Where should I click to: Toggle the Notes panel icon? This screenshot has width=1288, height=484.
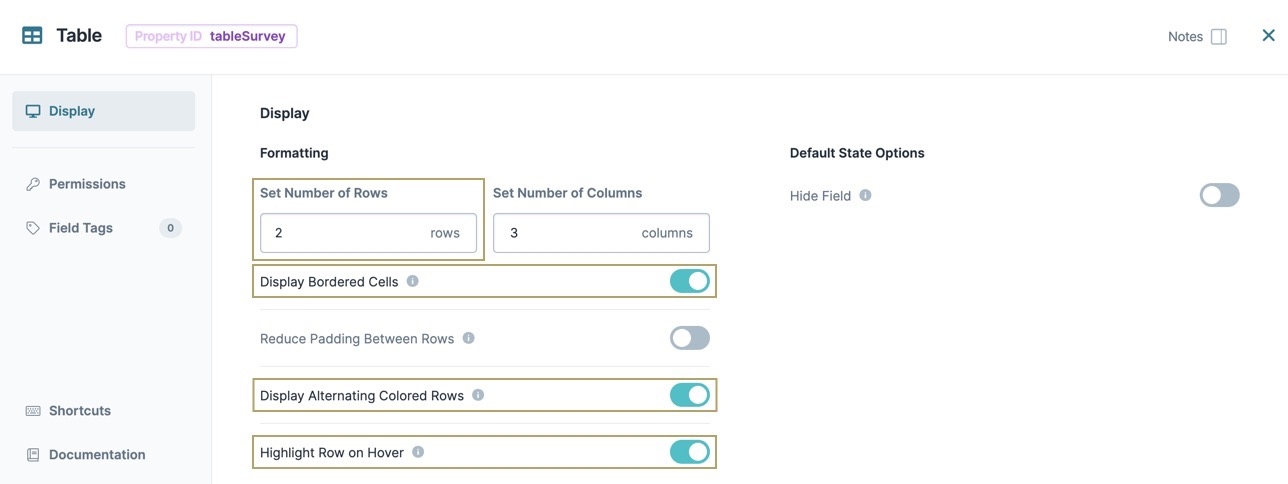click(x=1218, y=36)
